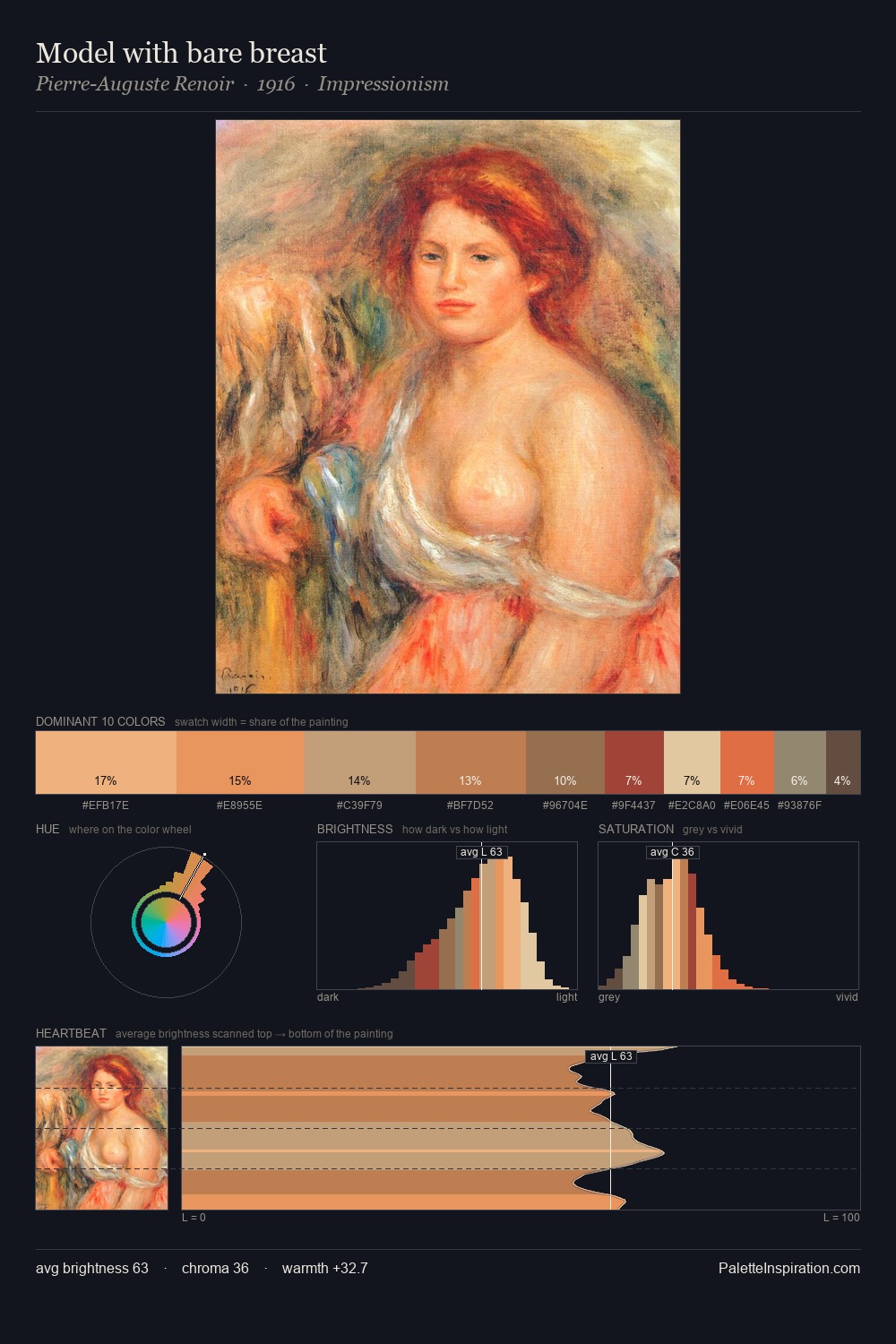Viewport: 896px width, 1344px height.
Task: Click the title Model with bare breast
Action: (181, 53)
